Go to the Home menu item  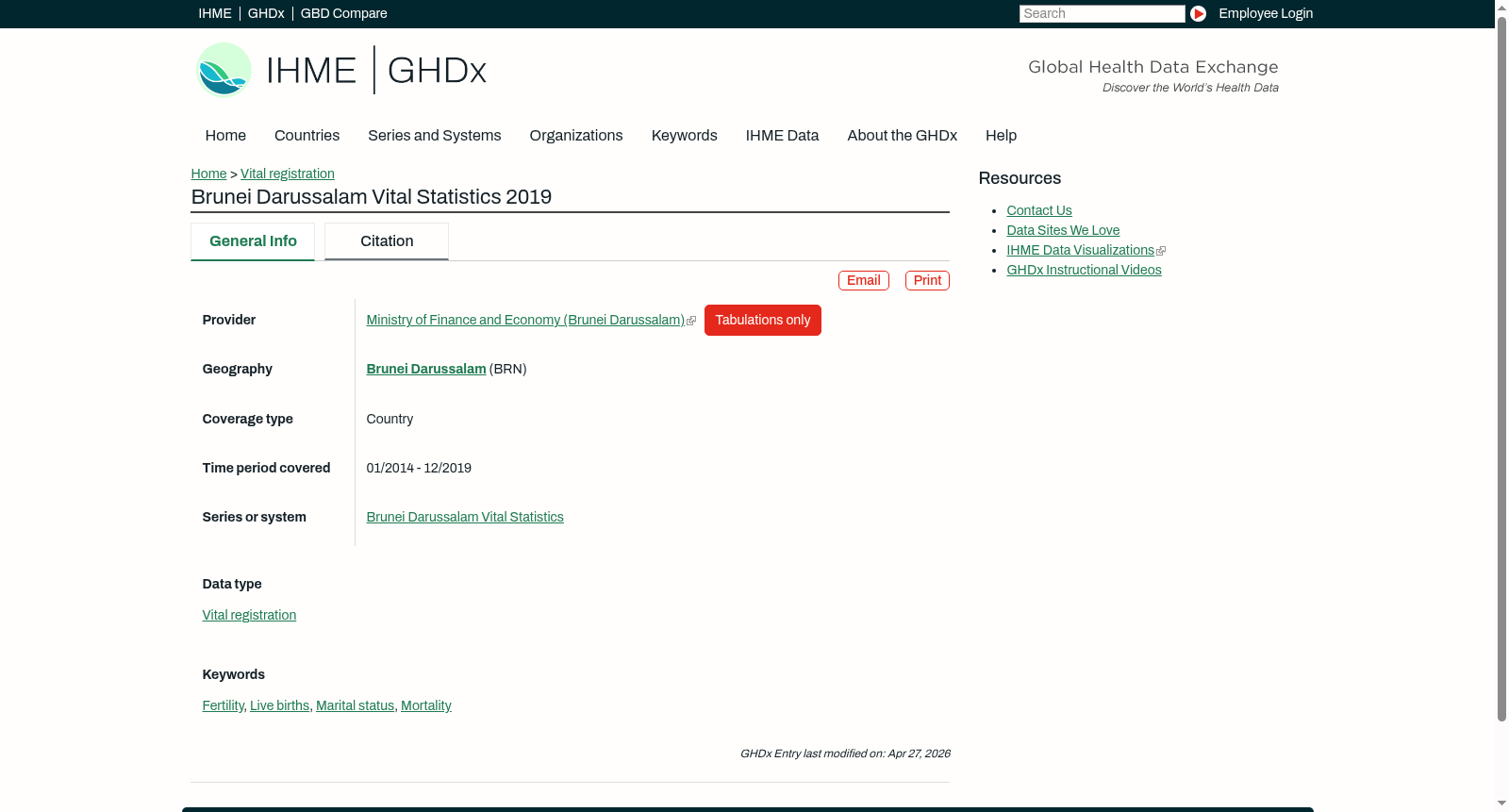225,136
